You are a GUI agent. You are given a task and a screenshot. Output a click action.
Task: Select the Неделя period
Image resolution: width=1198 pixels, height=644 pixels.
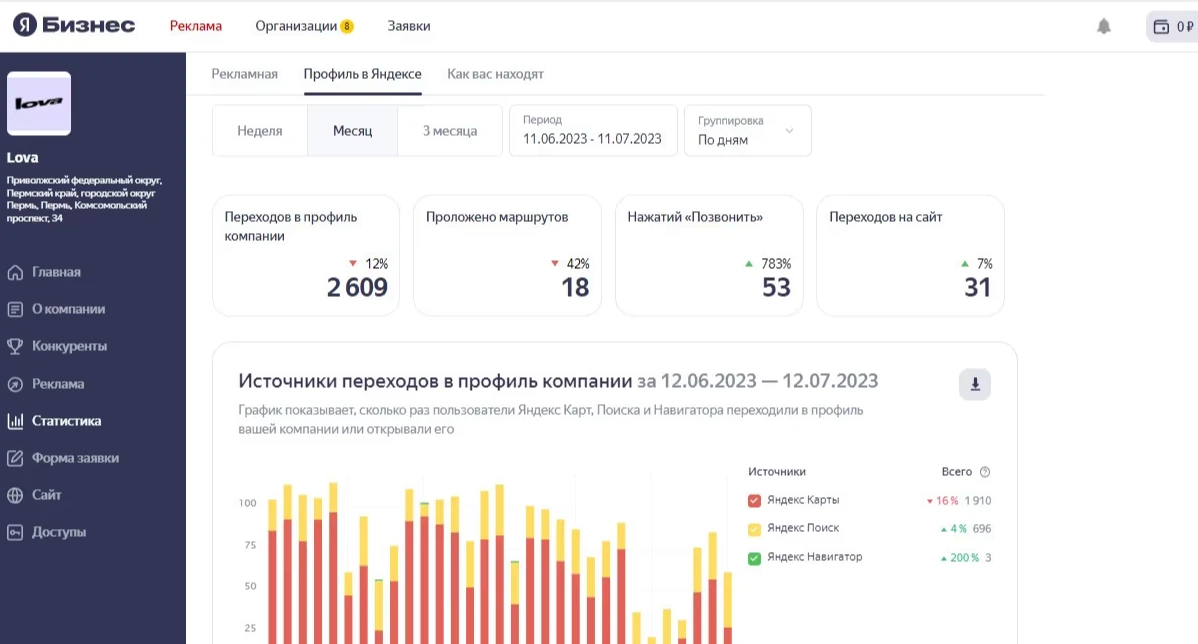point(260,131)
